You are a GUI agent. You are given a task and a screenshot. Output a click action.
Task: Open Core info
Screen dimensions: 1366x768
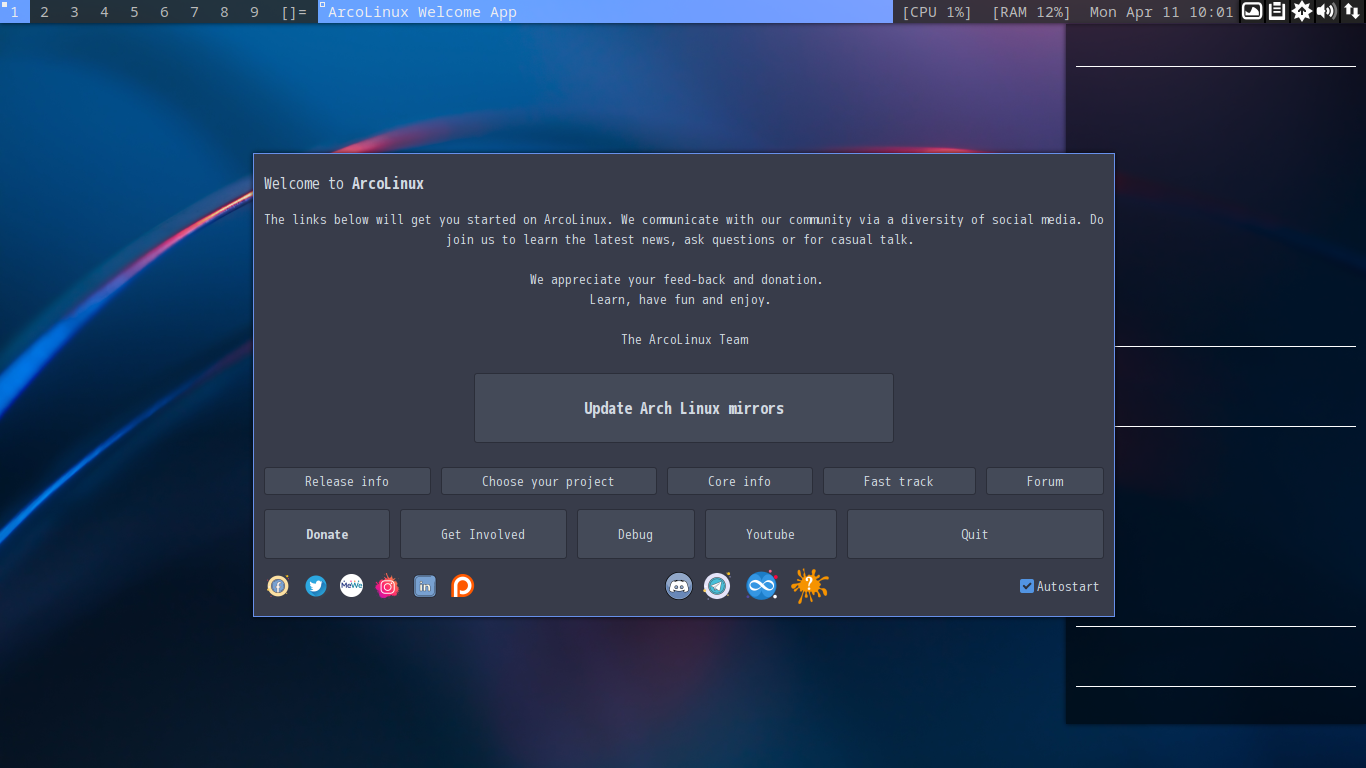coord(740,481)
